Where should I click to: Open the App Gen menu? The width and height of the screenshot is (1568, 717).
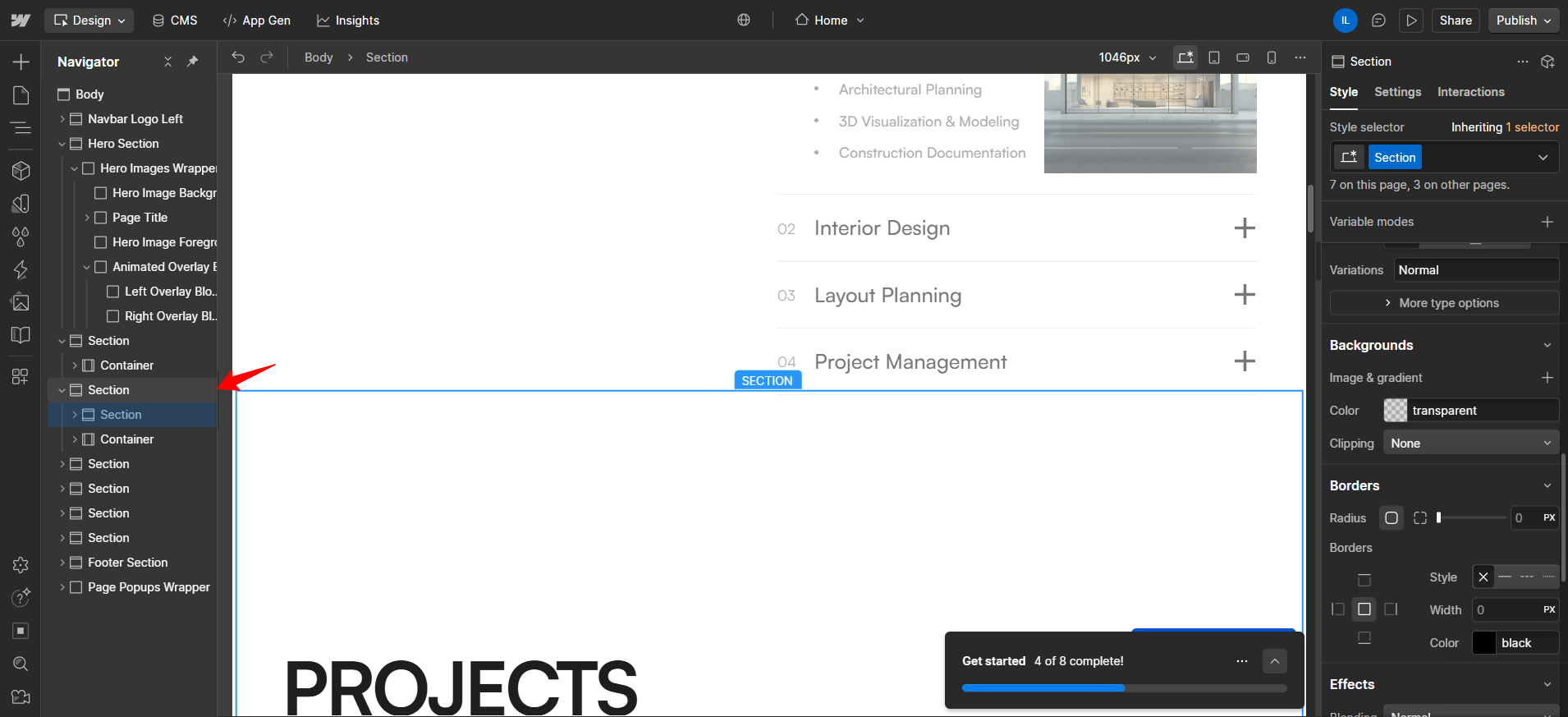coord(257,21)
